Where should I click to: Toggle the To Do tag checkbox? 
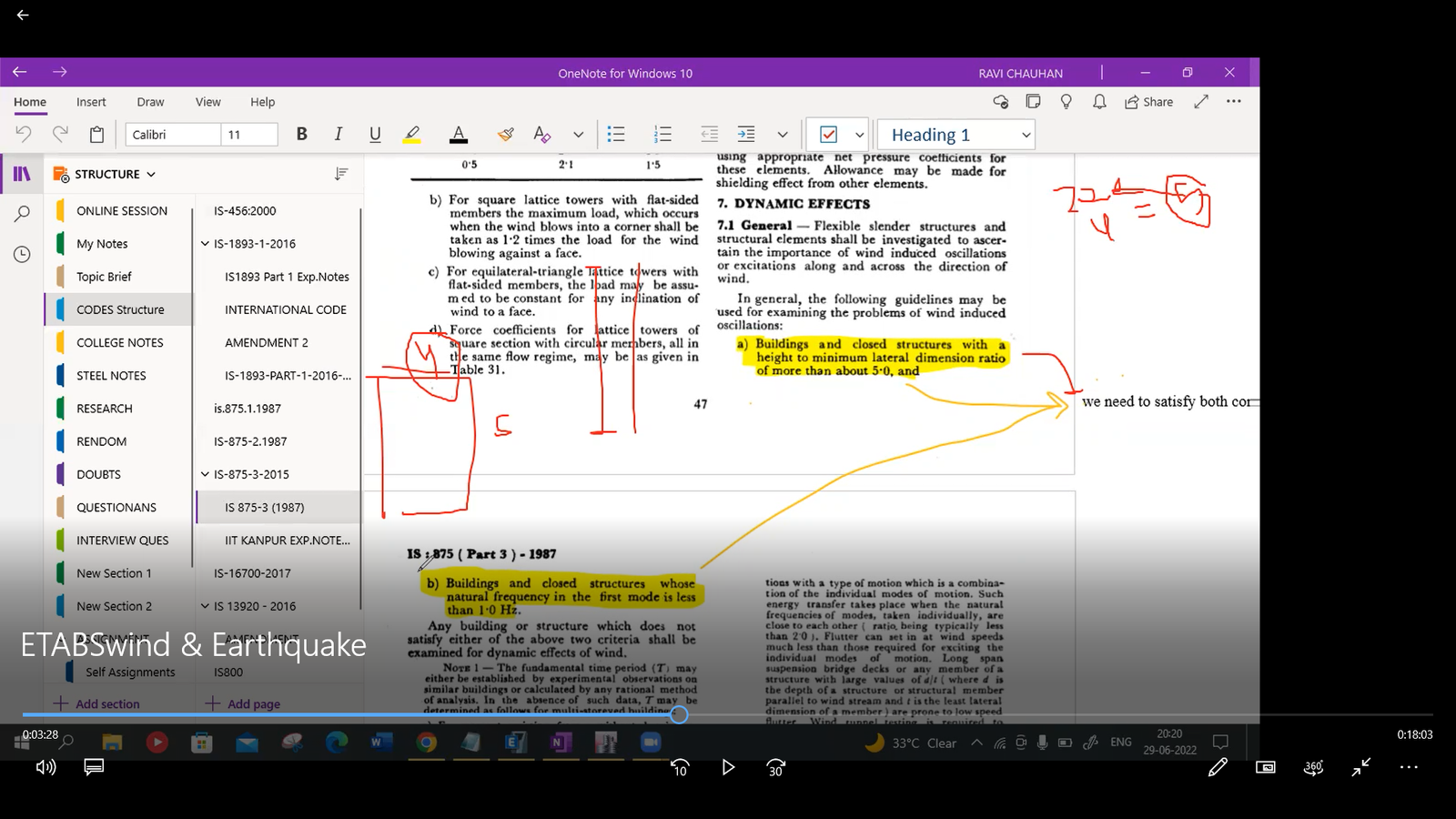(828, 135)
